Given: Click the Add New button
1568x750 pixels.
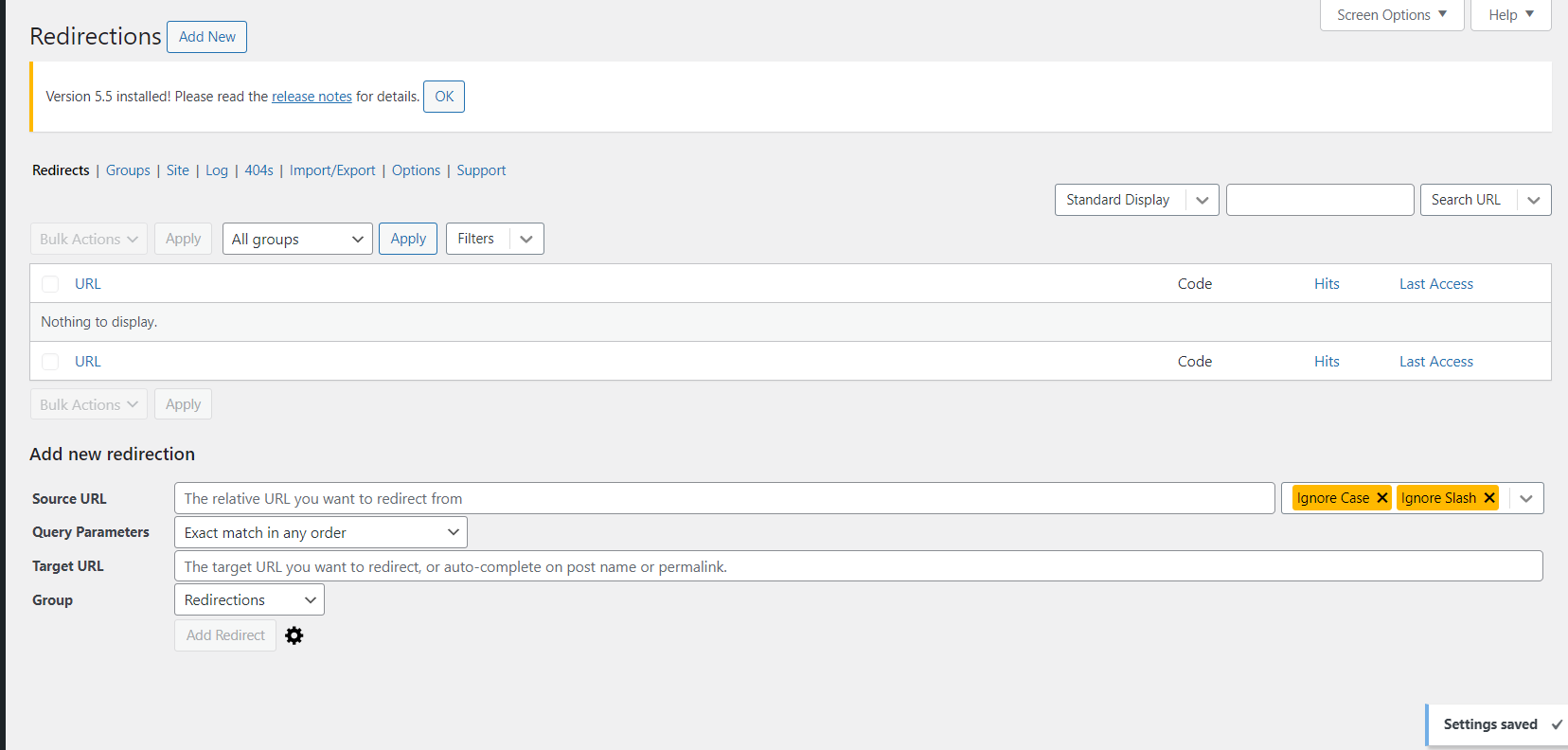Looking at the screenshot, I should 206,37.
